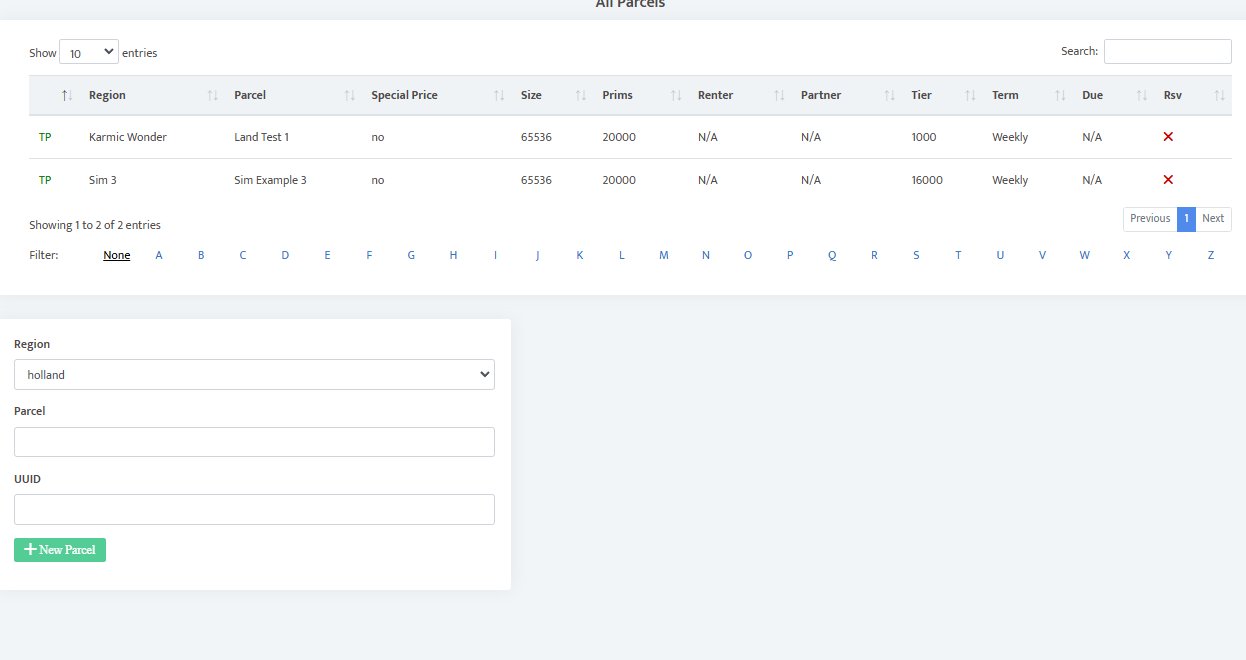Sort the table by Due column
The width and height of the screenshot is (1246, 660).
coord(1141,95)
